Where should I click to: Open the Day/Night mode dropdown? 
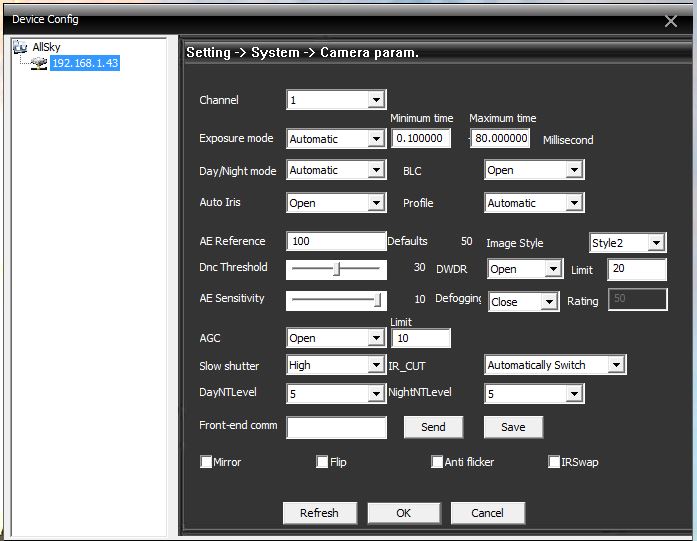pos(336,170)
